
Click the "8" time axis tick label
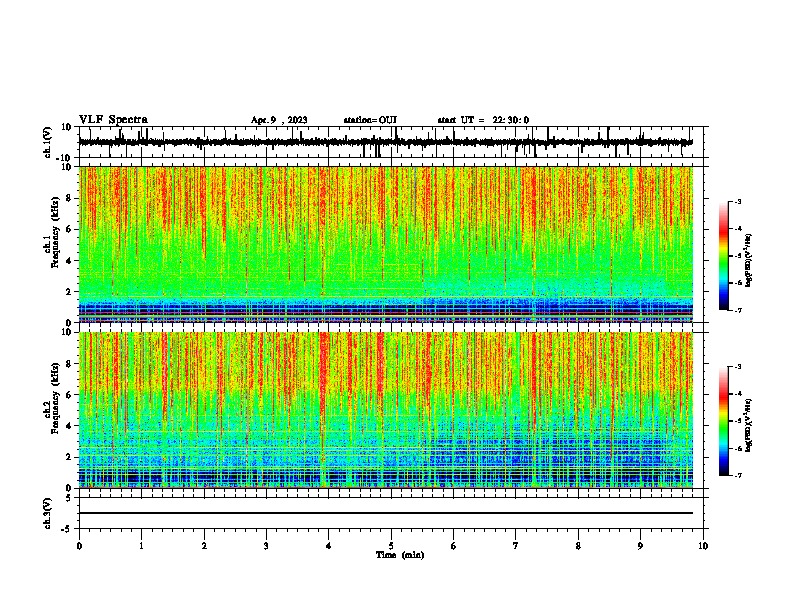(578, 546)
